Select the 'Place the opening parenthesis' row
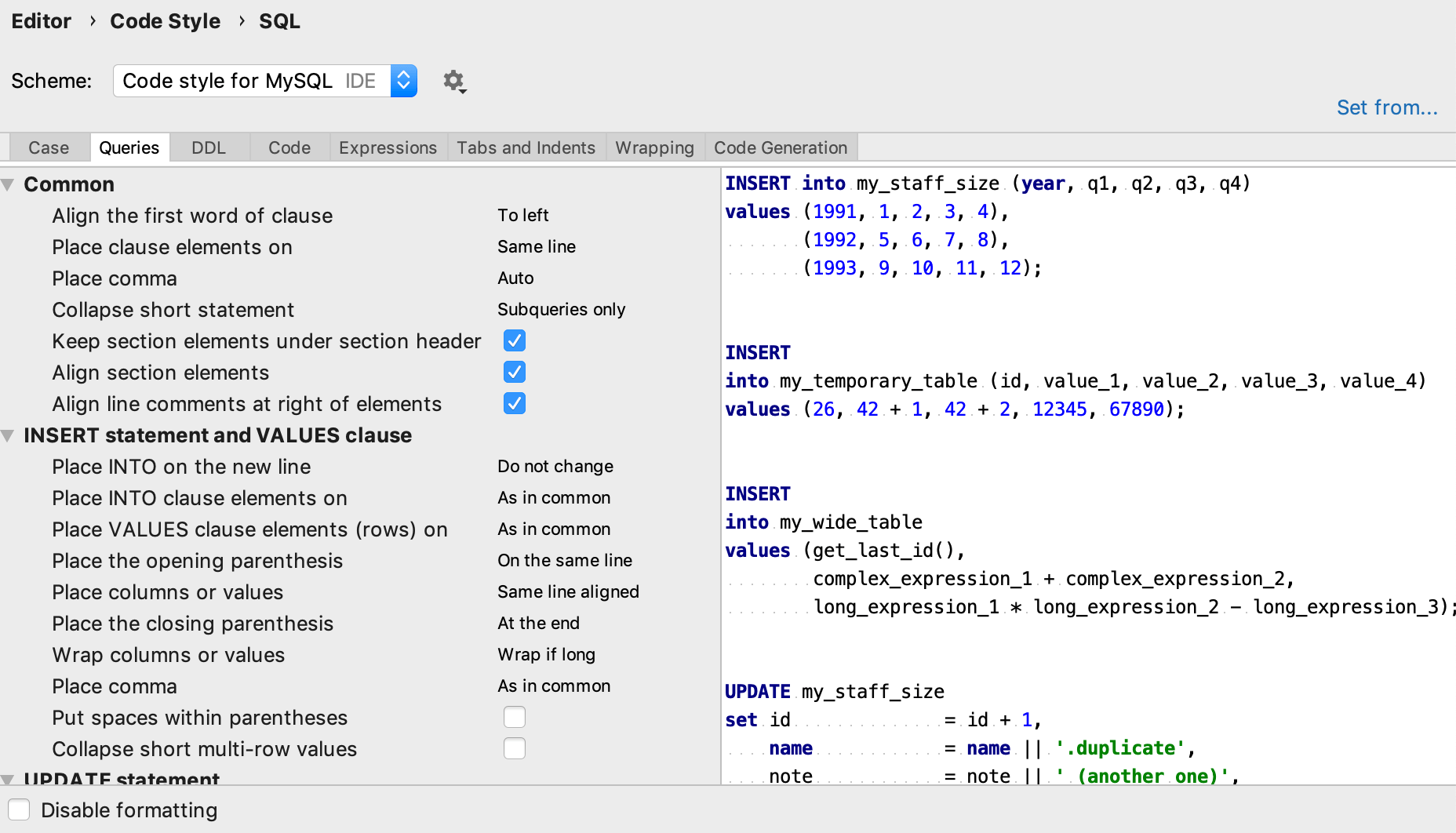 (360, 560)
